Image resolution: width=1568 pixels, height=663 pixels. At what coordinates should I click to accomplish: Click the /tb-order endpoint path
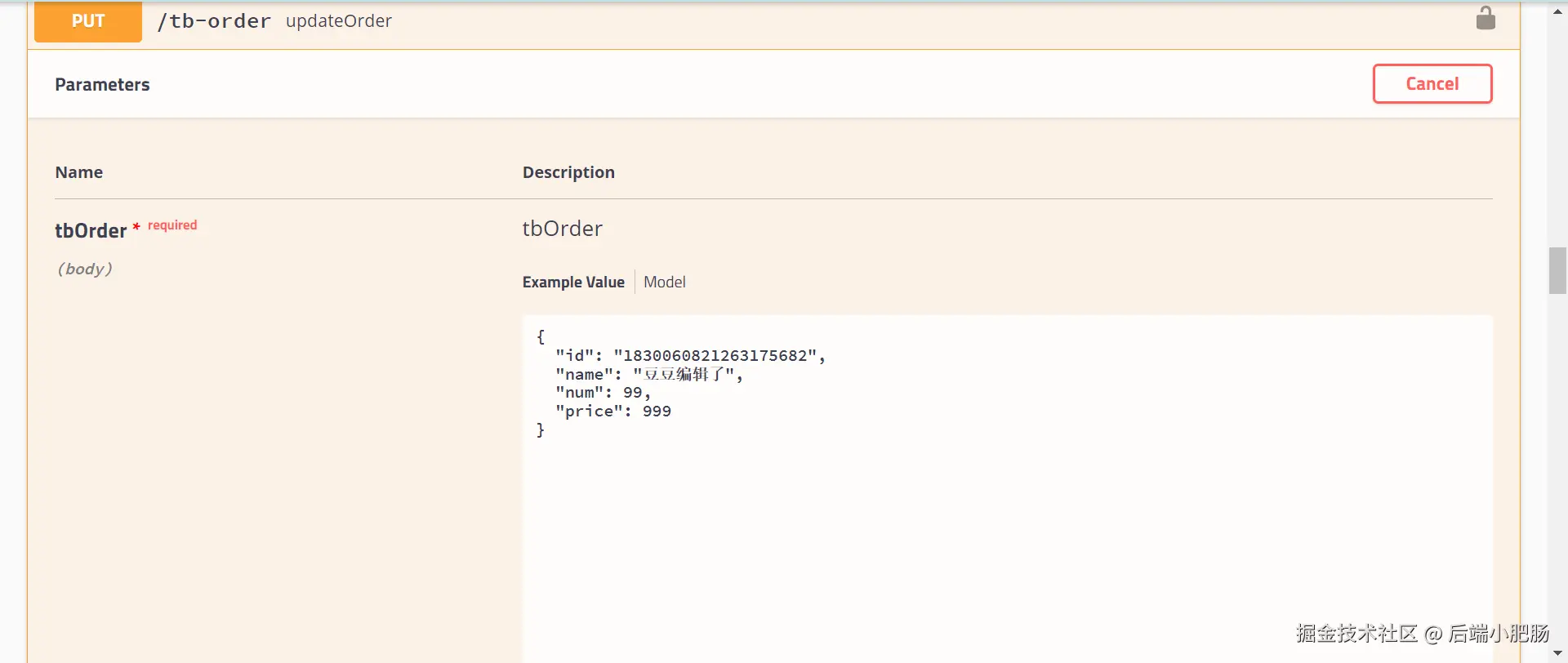pos(214,21)
